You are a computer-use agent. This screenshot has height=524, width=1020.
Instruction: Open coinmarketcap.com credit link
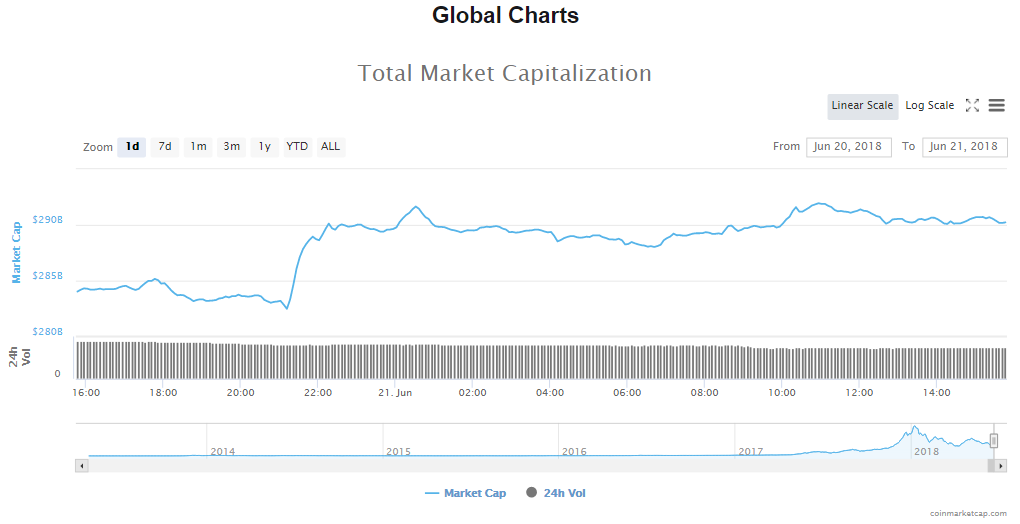pyautogui.click(x=967, y=513)
